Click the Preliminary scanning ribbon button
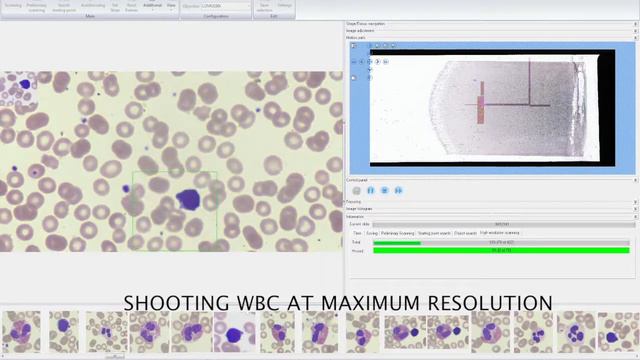 [36, 7]
